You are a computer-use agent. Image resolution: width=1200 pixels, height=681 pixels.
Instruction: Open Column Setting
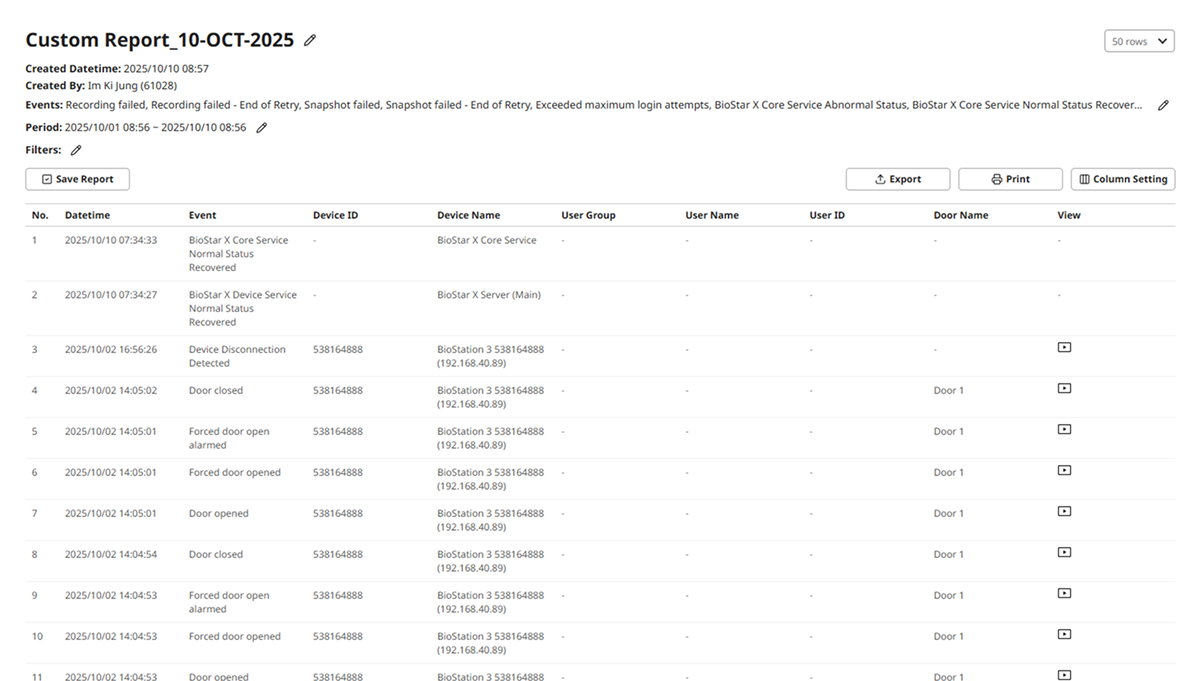(x=1122, y=179)
